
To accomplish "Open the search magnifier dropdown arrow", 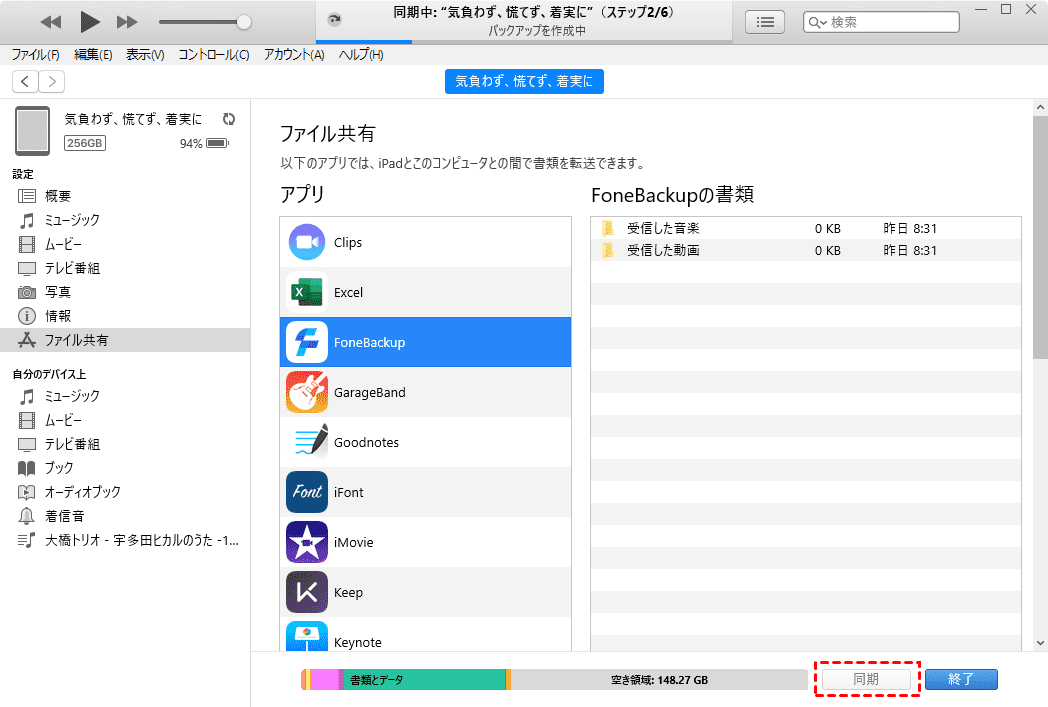I will (821, 23).
